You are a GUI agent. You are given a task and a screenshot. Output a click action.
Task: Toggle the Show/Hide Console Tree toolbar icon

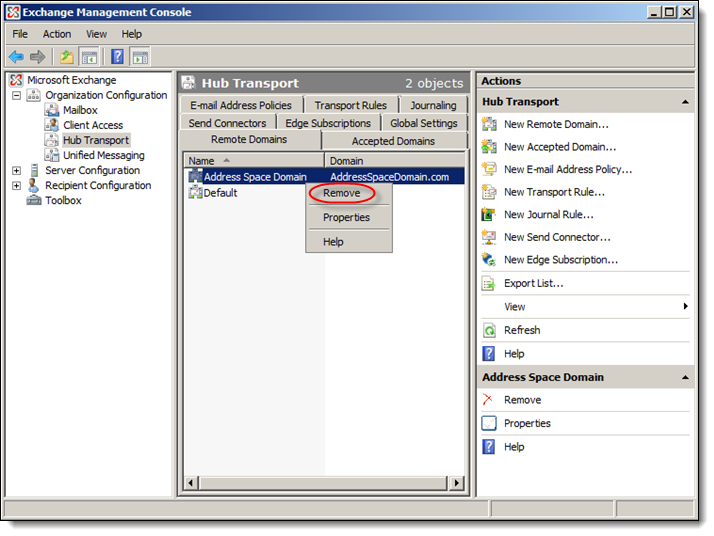89,57
